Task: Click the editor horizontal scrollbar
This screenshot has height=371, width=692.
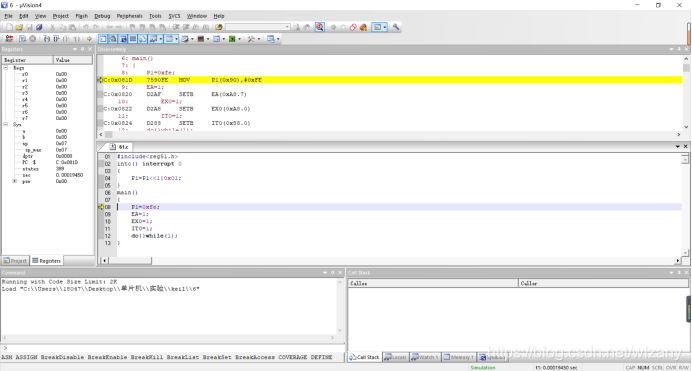Action: click(x=391, y=261)
